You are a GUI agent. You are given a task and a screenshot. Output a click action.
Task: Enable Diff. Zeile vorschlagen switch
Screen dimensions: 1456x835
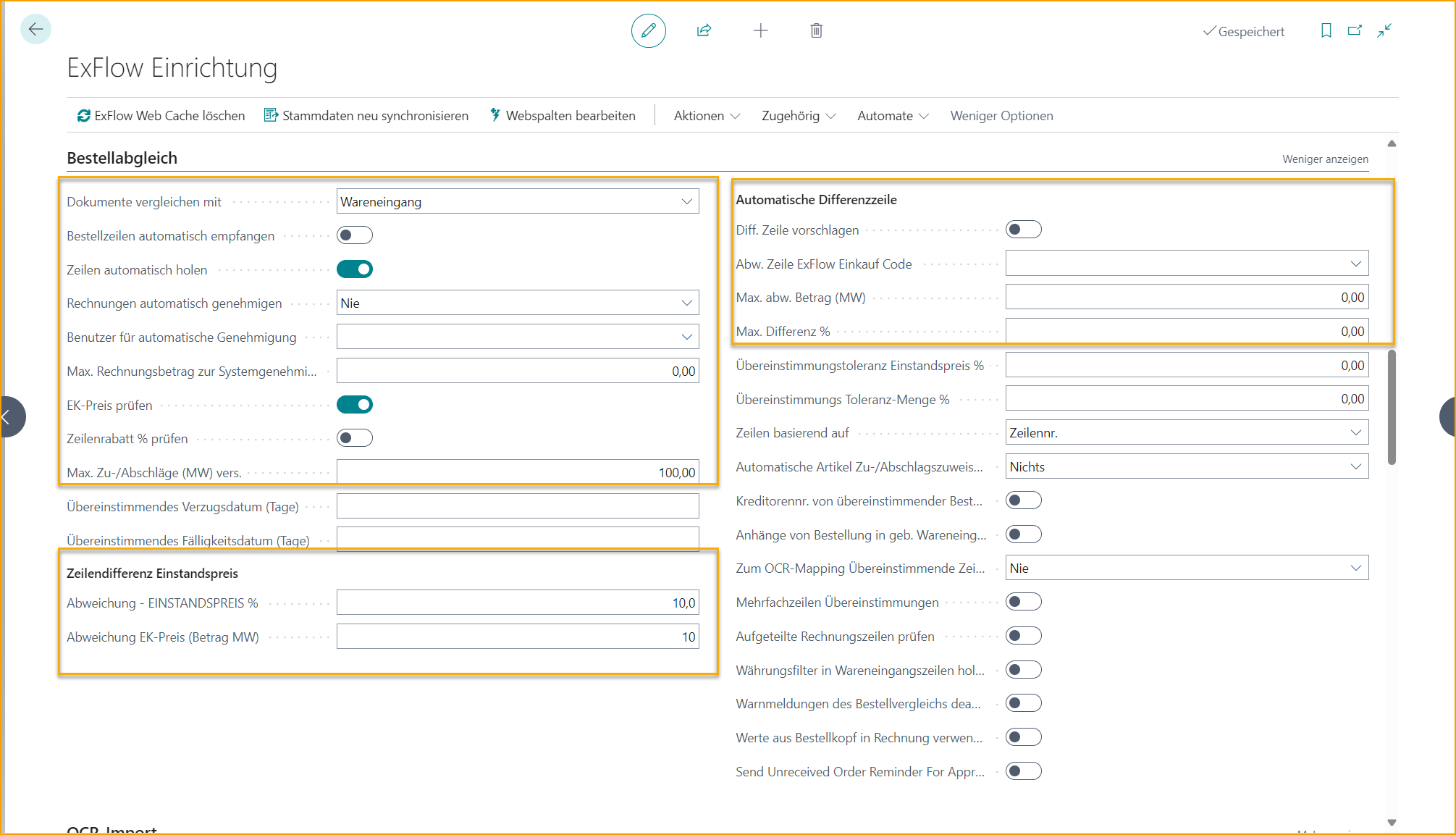1024,230
